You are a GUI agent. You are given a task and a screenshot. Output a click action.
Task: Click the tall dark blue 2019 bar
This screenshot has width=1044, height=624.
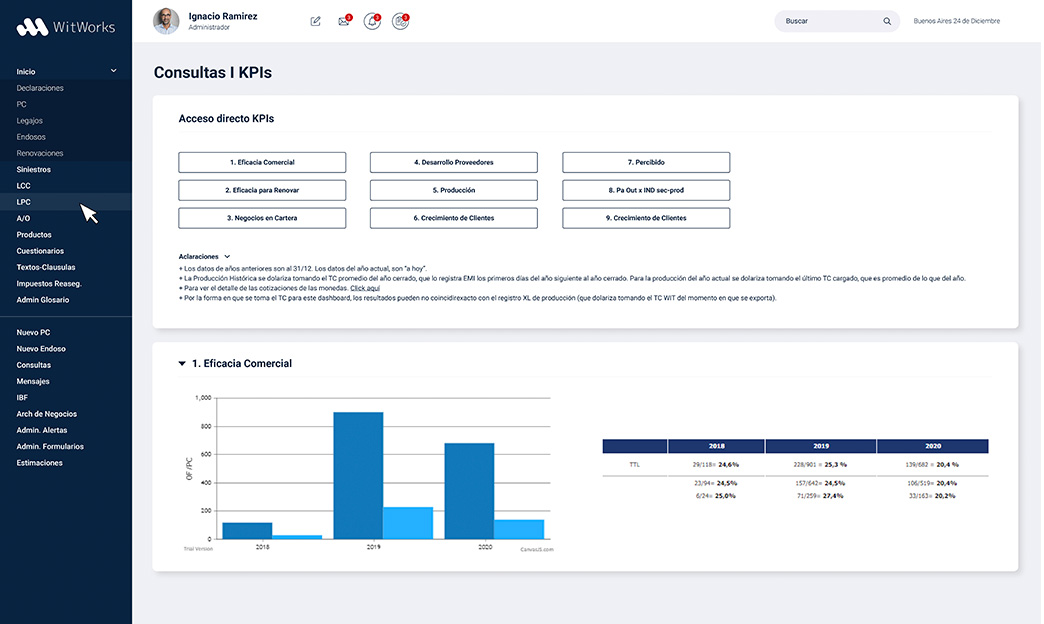358,475
